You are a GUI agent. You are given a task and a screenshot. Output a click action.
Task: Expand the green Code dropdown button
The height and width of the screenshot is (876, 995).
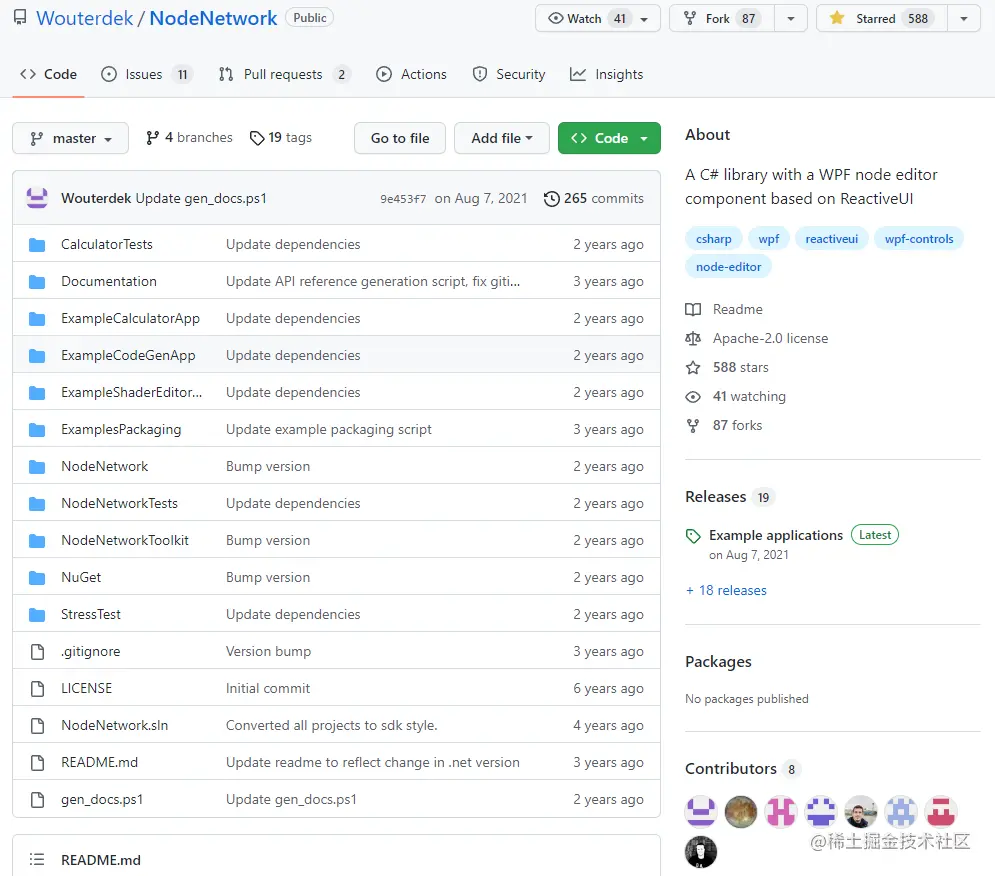point(609,138)
